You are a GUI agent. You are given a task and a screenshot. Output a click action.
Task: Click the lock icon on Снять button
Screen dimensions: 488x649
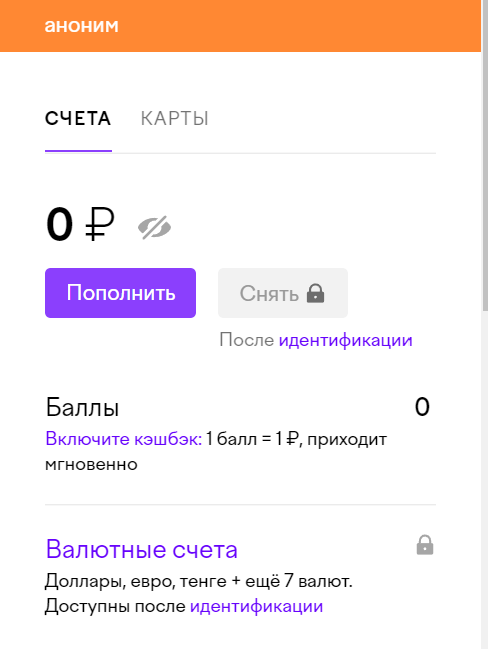coord(315,293)
